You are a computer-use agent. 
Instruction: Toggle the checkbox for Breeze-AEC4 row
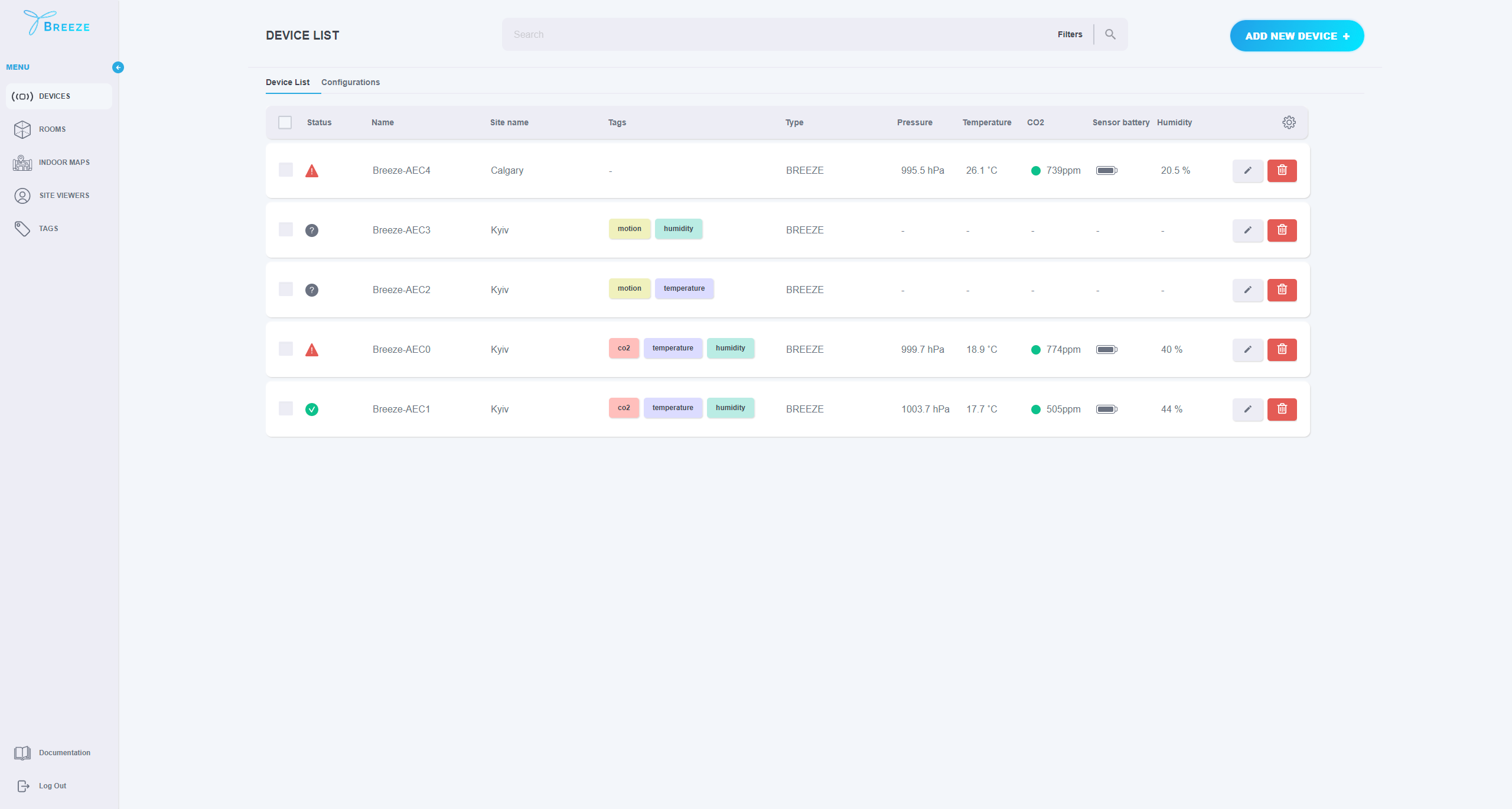(x=284, y=170)
